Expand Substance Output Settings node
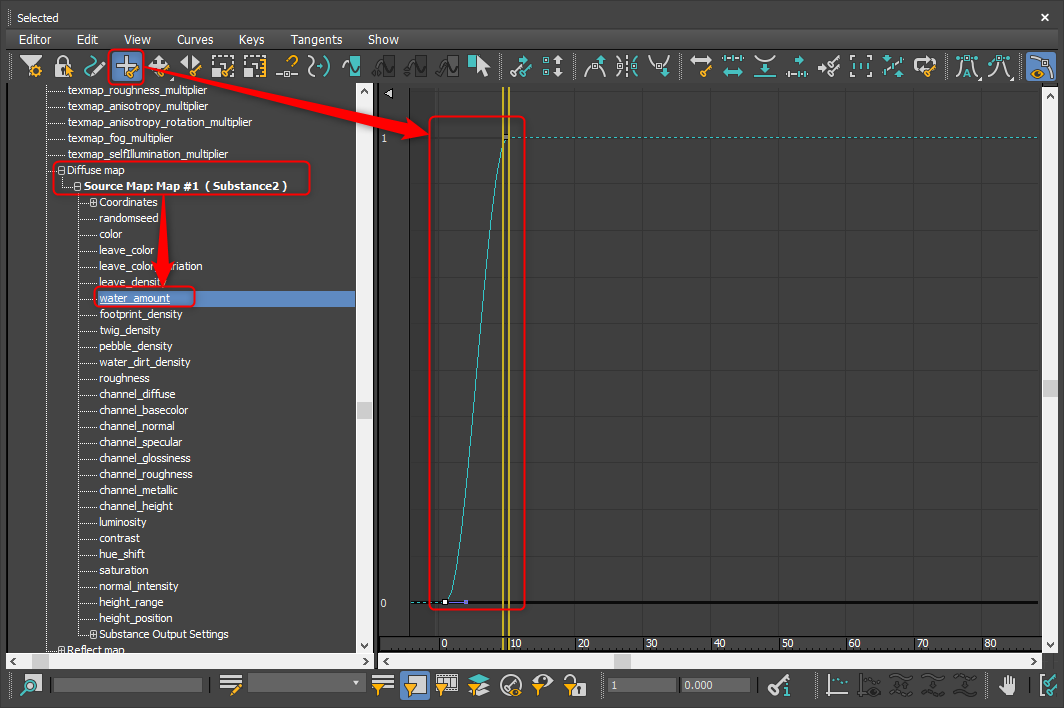The width and height of the screenshot is (1064, 708). tap(93, 634)
